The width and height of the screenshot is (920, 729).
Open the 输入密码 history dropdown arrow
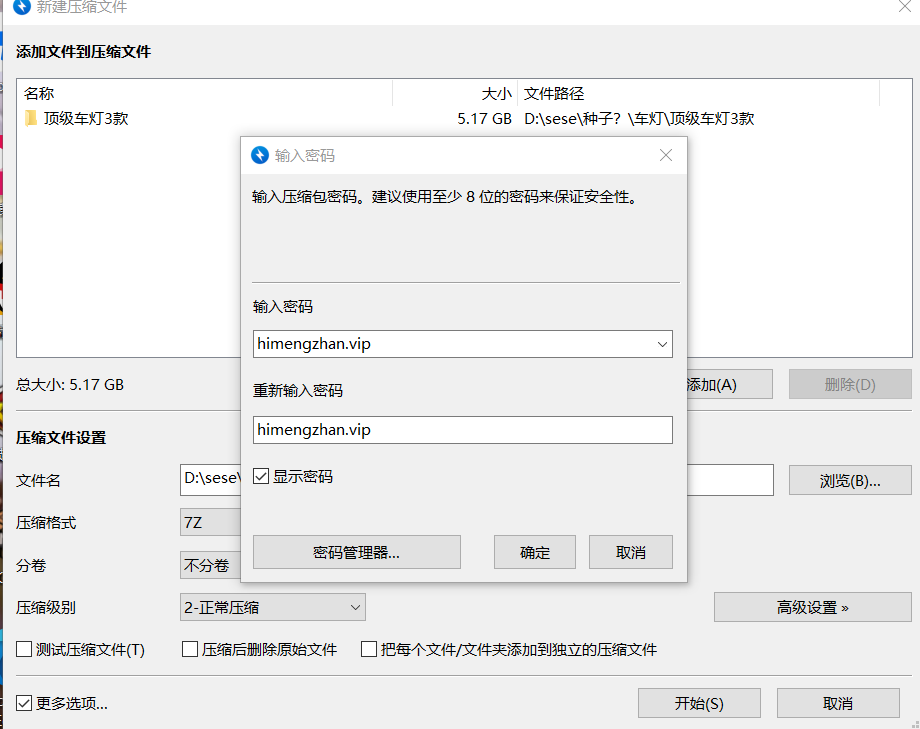pyautogui.click(x=663, y=344)
